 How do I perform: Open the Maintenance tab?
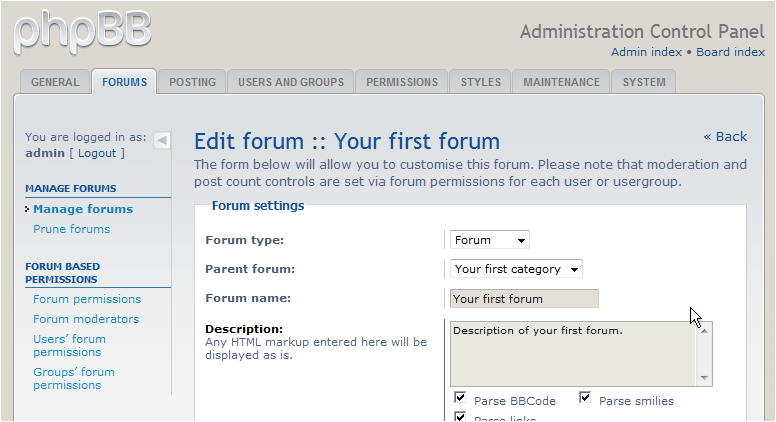[561, 82]
